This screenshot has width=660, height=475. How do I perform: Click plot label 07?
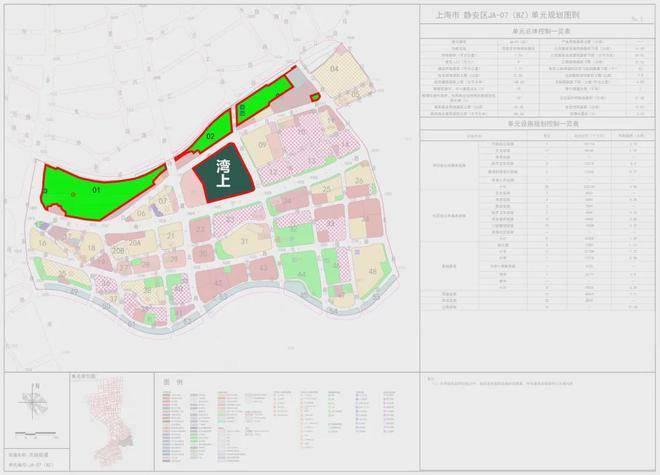pos(163,201)
